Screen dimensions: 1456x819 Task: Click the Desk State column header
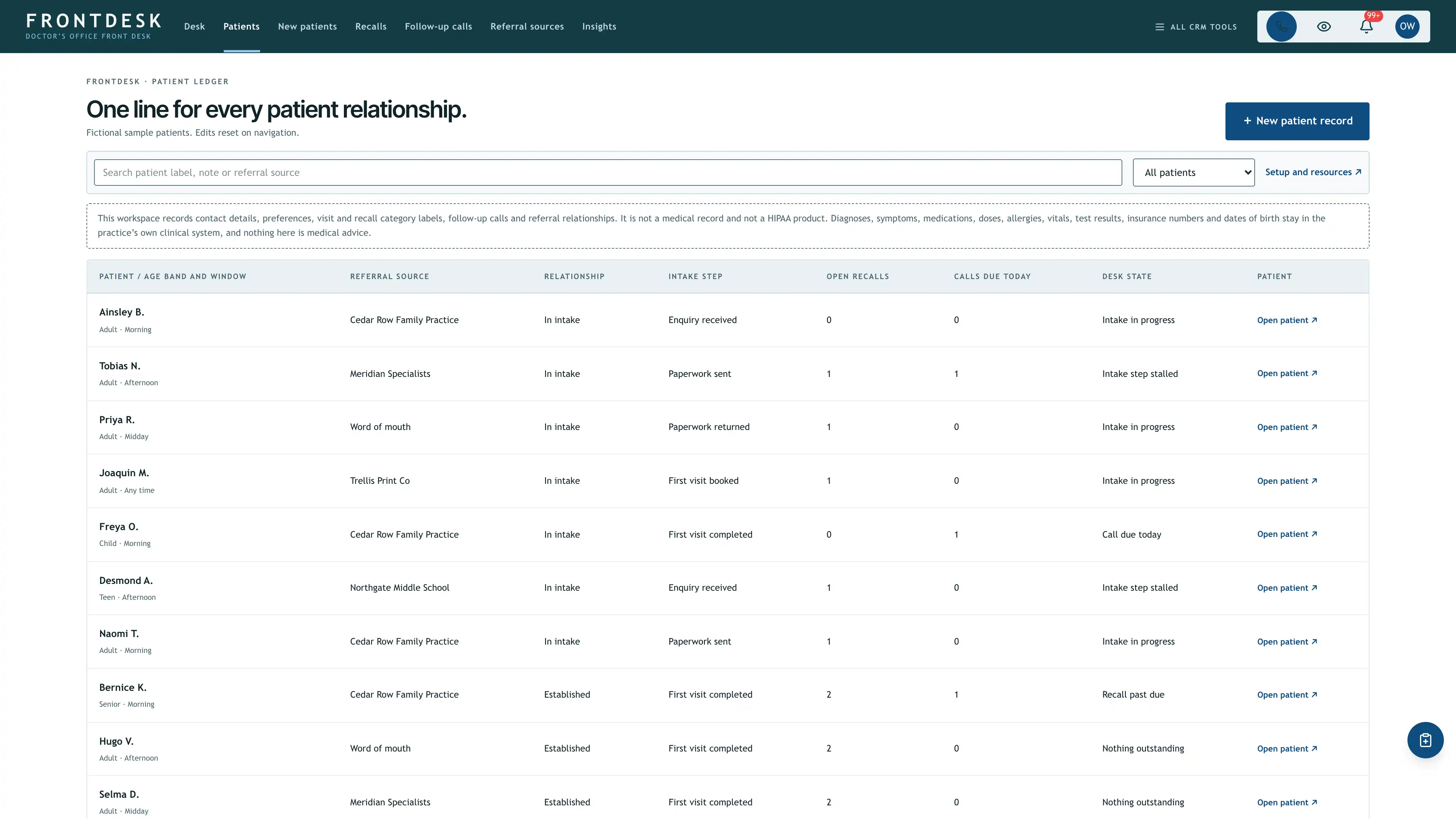click(x=1127, y=276)
